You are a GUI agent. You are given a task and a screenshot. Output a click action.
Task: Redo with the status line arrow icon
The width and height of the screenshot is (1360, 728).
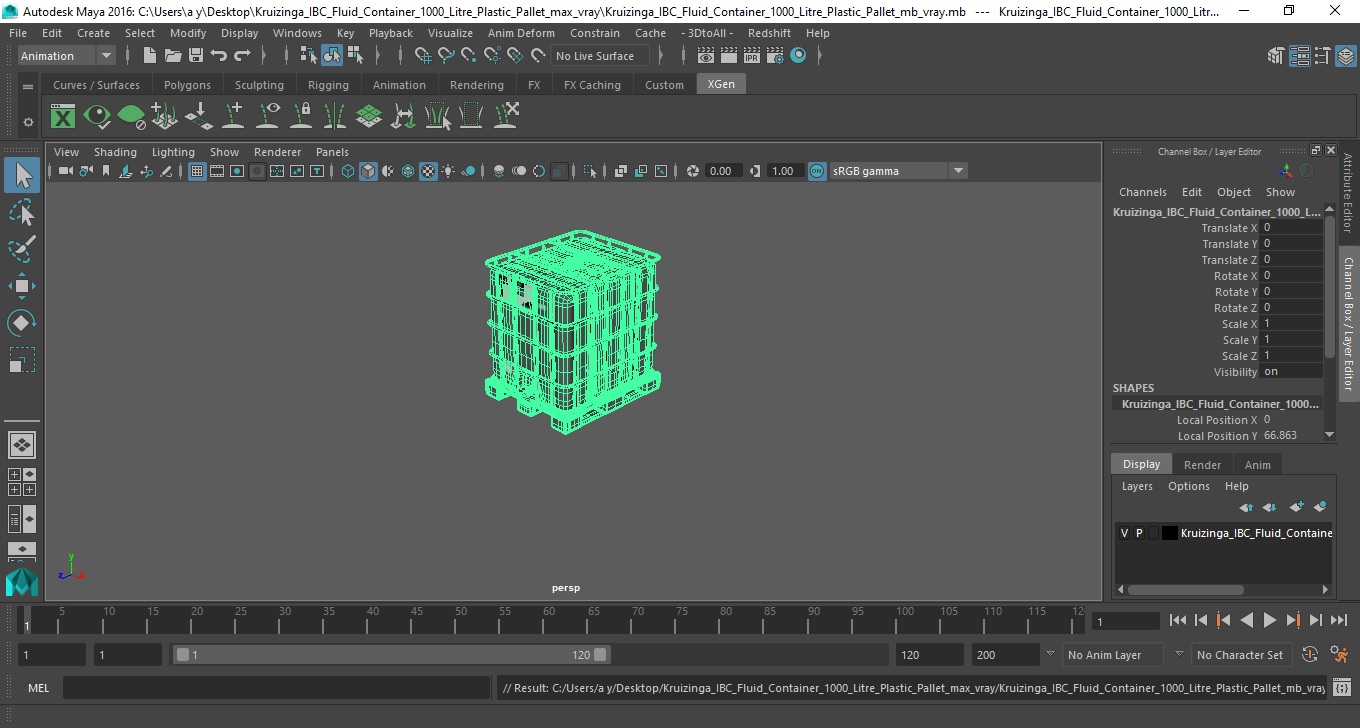click(x=242, y=56)
